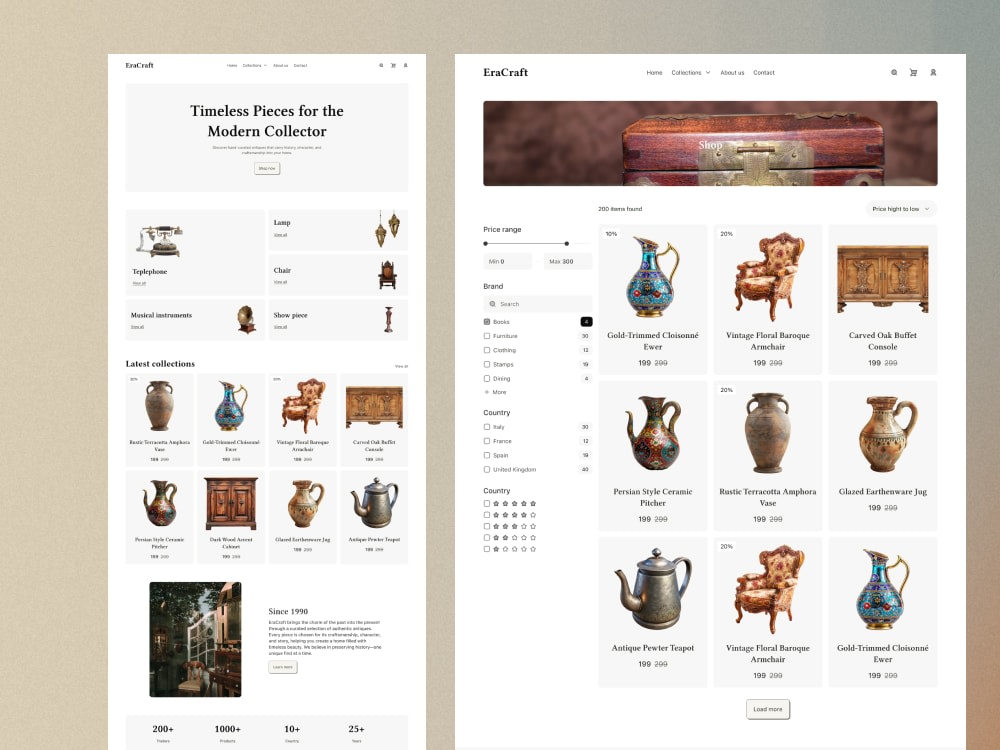The width and height of the screenshot is (1000, 750).
Task: Click the Shop banner title
Action: click(x=710, y=145)
